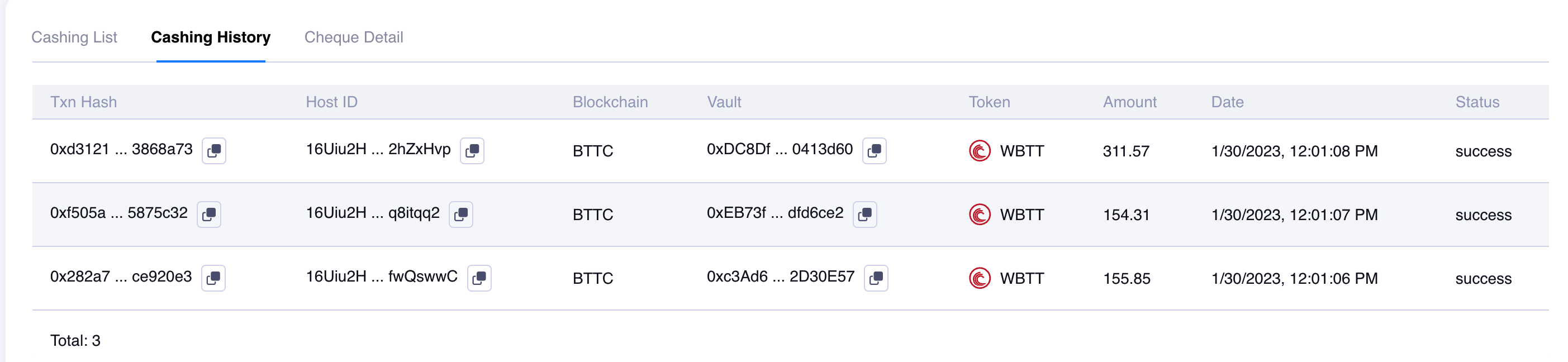Click the WBTT token icon in the second row
This screenshot has width=1568, height=362.
(979, 214)
